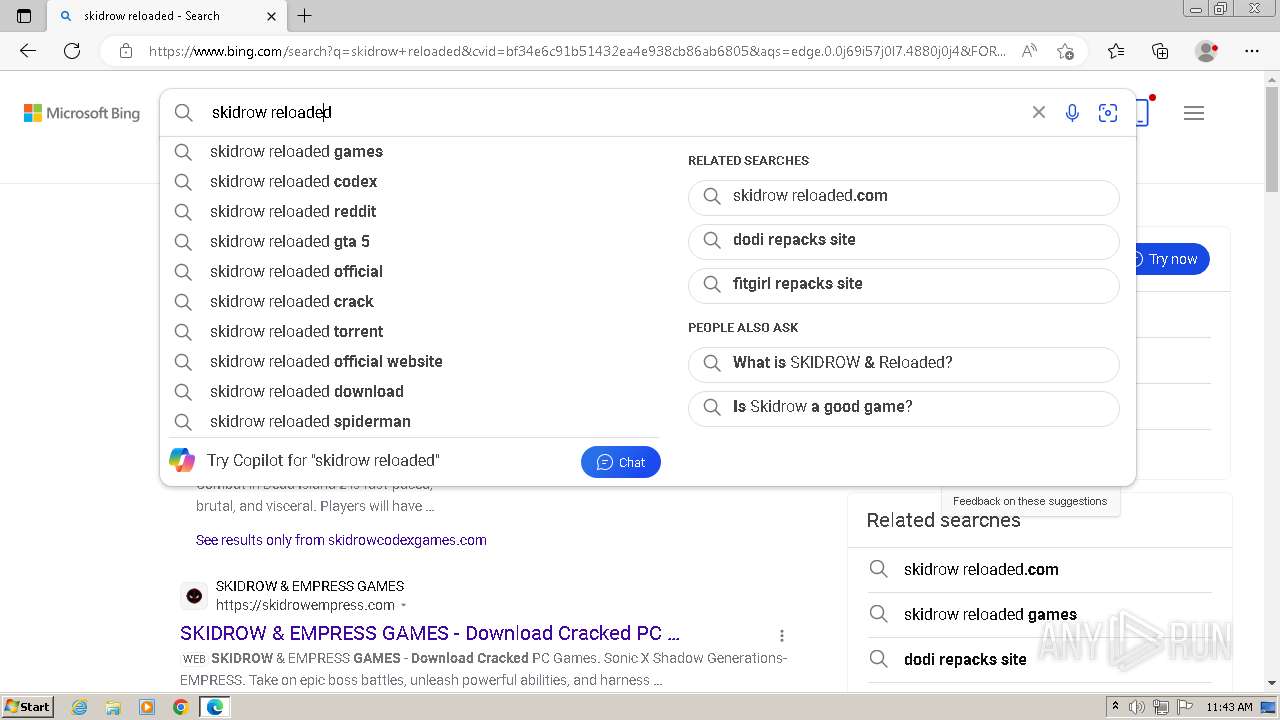
Task: Close the skidrow reloaded search tab
Action: pos(272,16)
